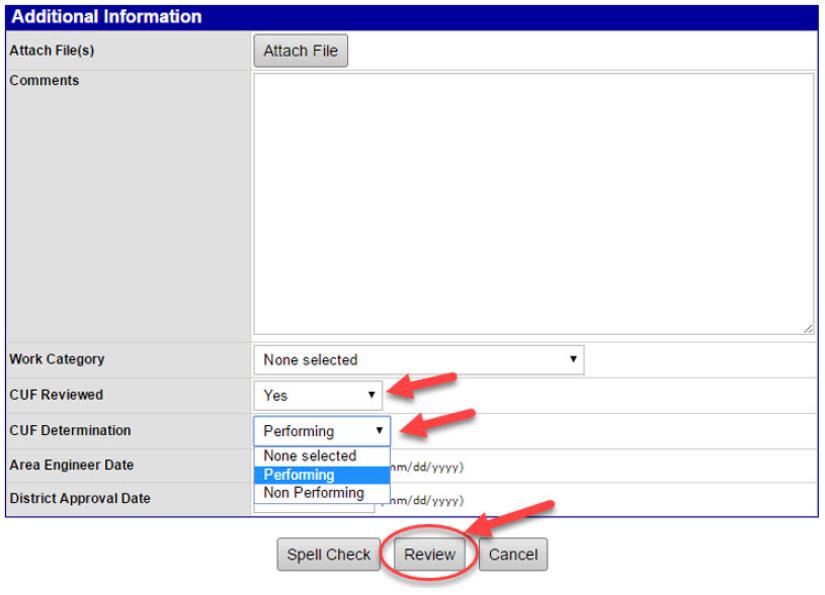Open the Work Category dropdown

pyautogui.click(x=418, y=359)
